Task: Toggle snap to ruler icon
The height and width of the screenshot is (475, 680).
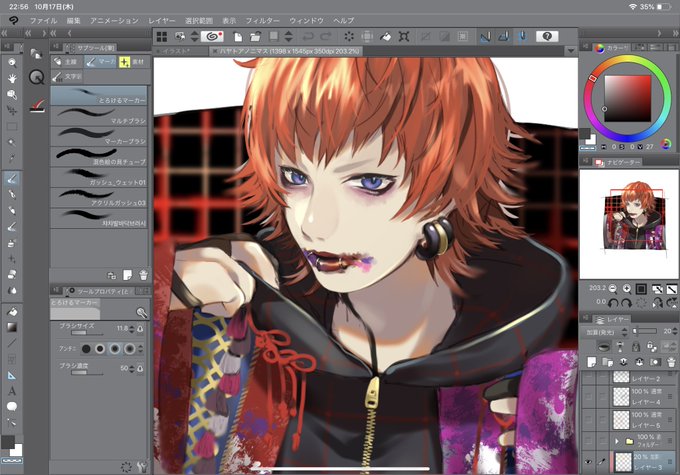Action: 485,36
